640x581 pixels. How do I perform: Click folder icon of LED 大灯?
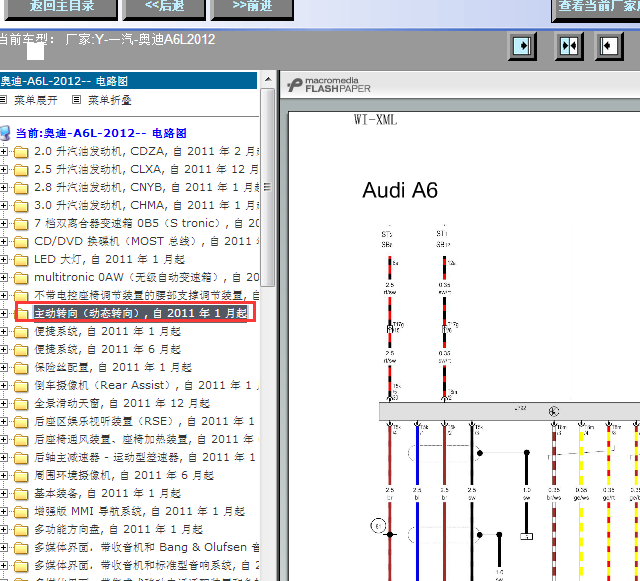(21, 260)
